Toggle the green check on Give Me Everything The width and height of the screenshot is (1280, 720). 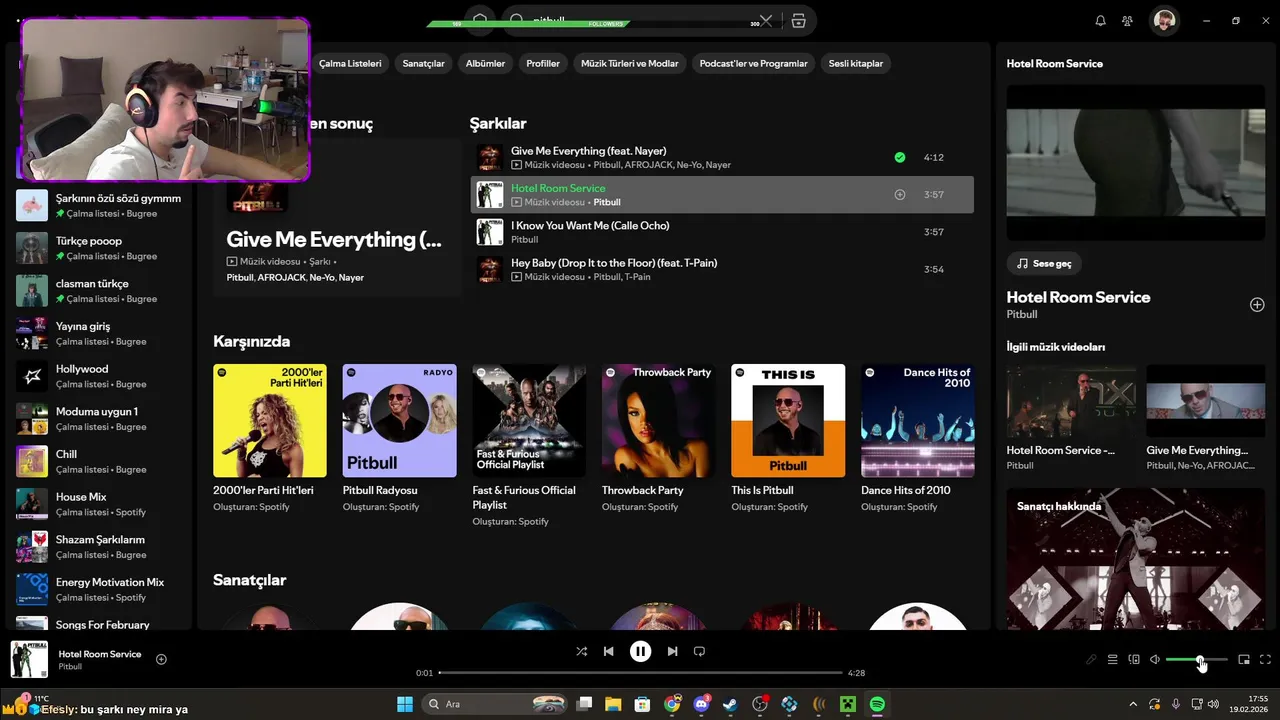point(899,157)
